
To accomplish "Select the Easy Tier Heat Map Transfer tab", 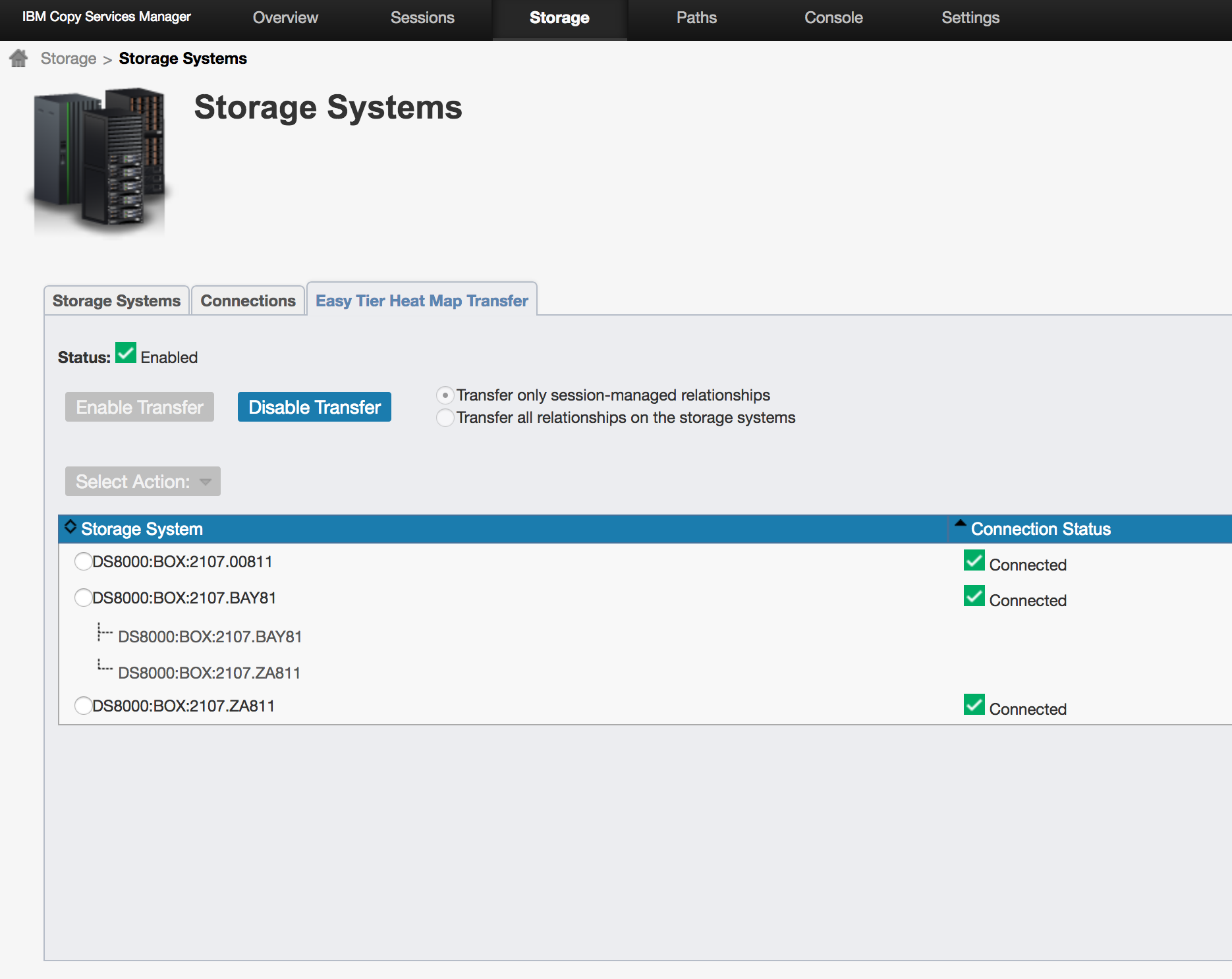I will (x=422, y=300).
